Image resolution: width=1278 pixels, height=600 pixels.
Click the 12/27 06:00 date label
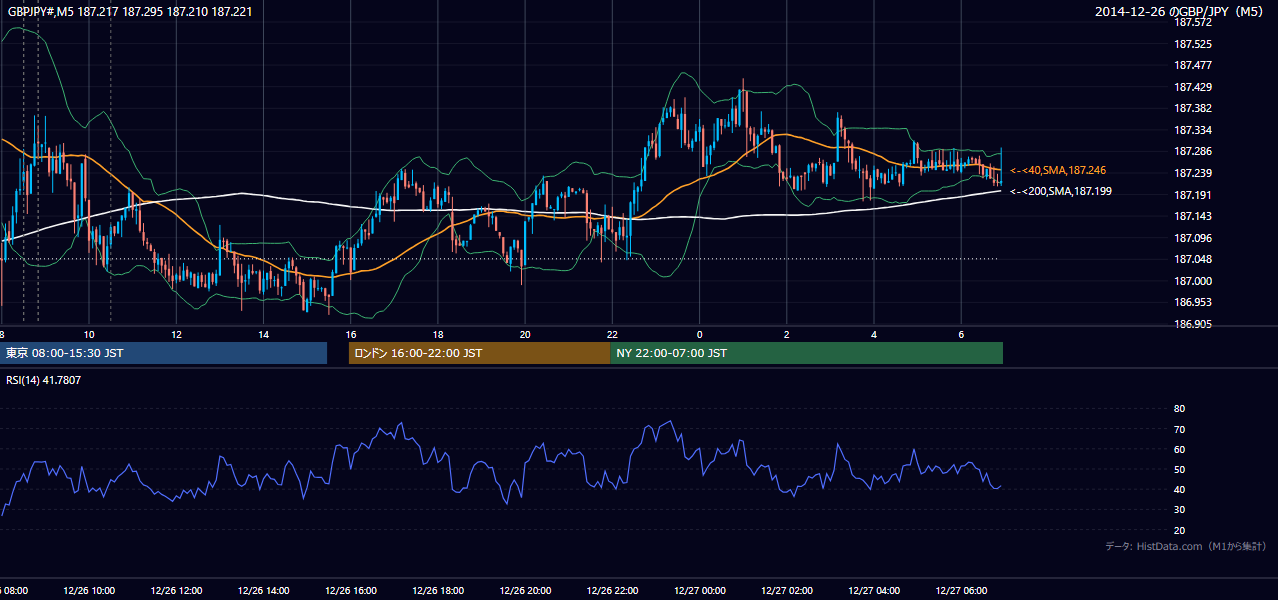[961, 591]
